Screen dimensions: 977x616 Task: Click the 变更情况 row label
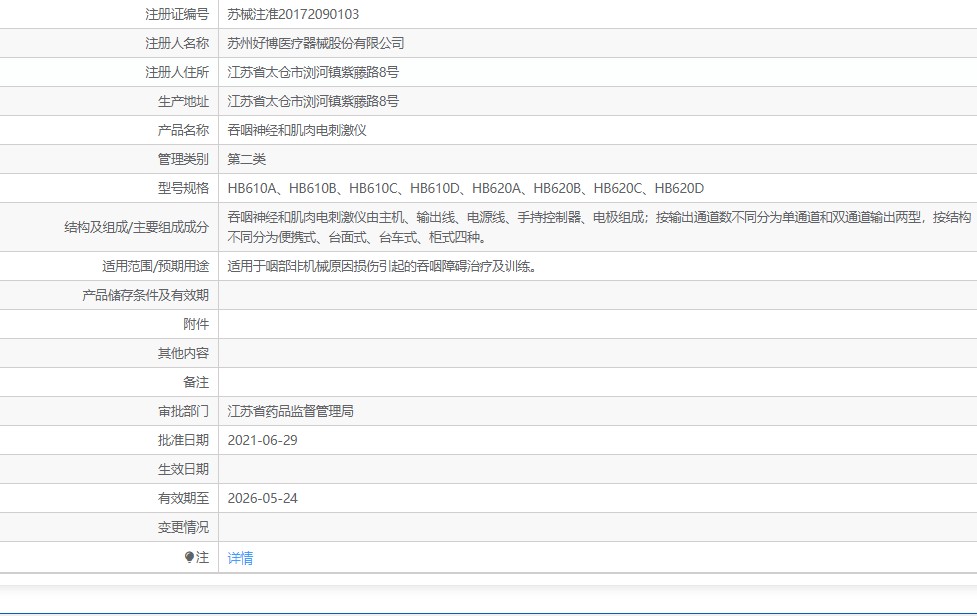183,528
